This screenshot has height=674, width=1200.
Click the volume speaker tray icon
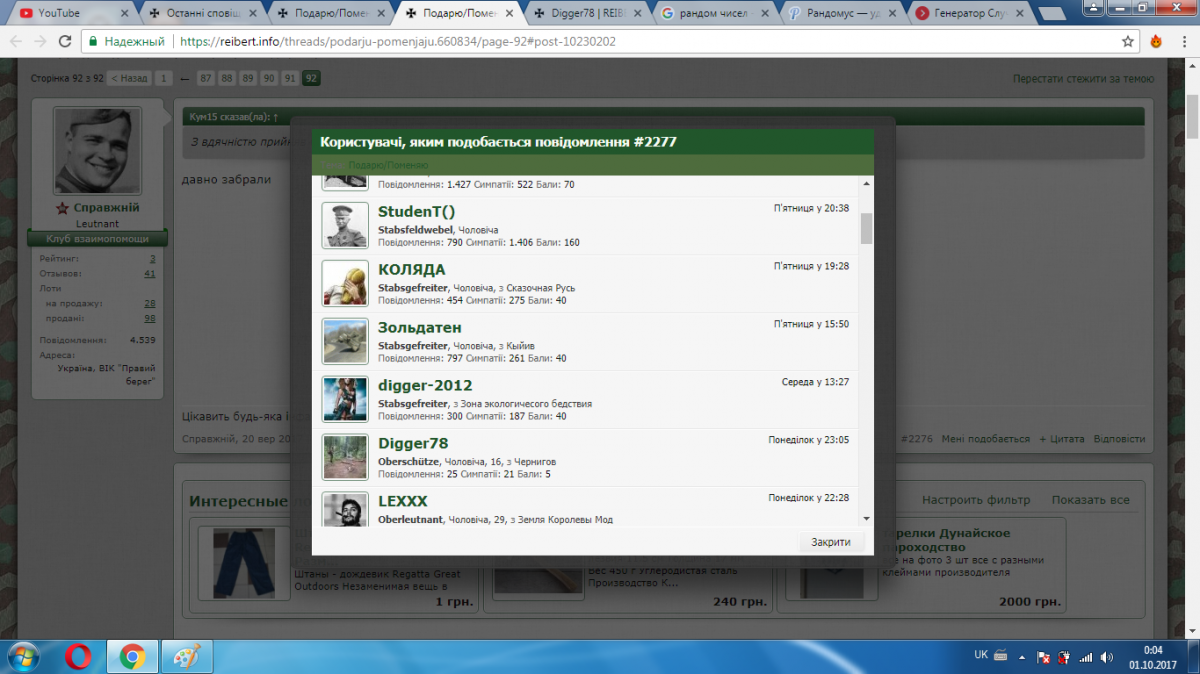[1106, 657]
